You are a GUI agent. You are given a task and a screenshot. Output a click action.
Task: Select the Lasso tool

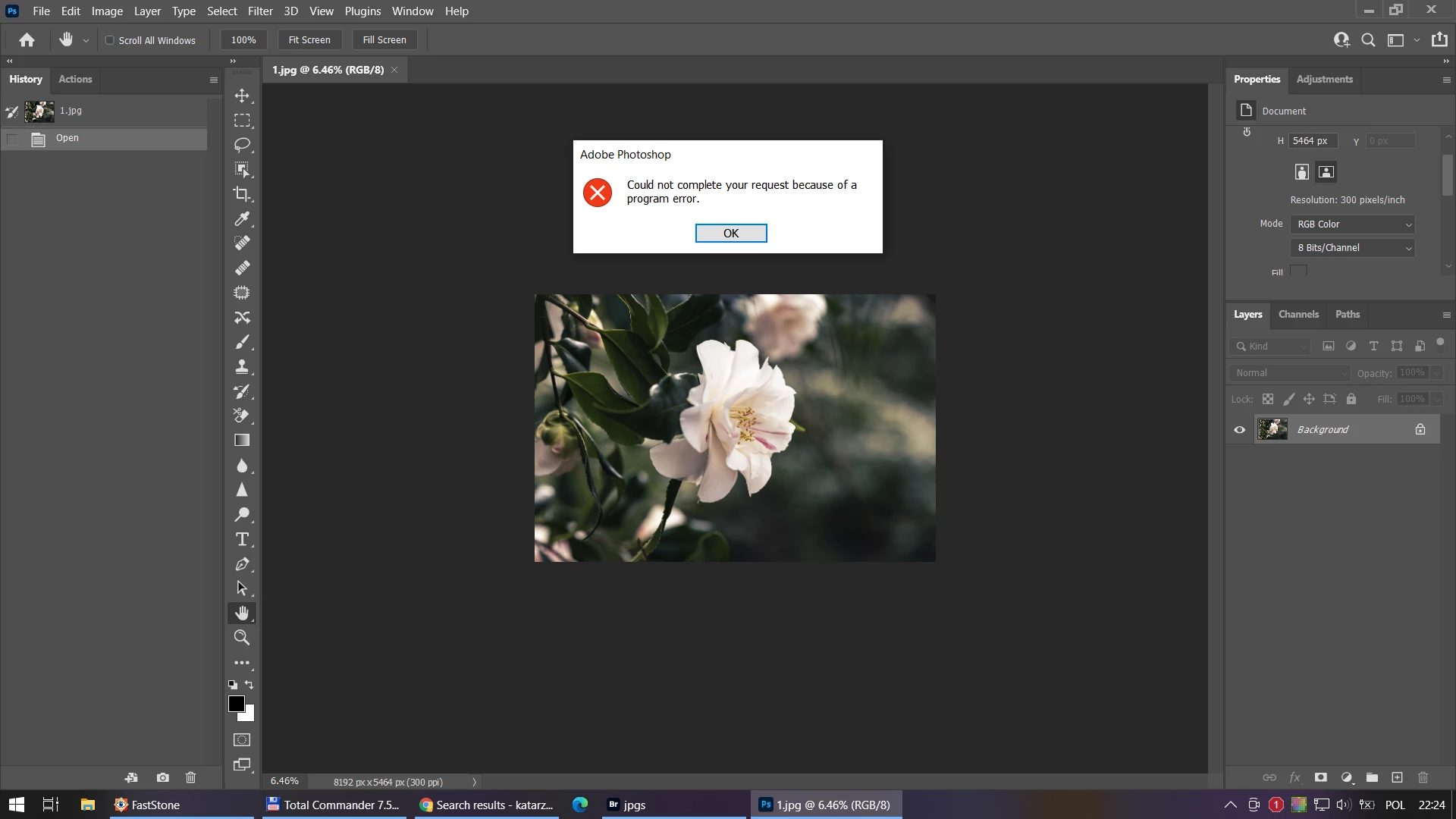[242, 145]
